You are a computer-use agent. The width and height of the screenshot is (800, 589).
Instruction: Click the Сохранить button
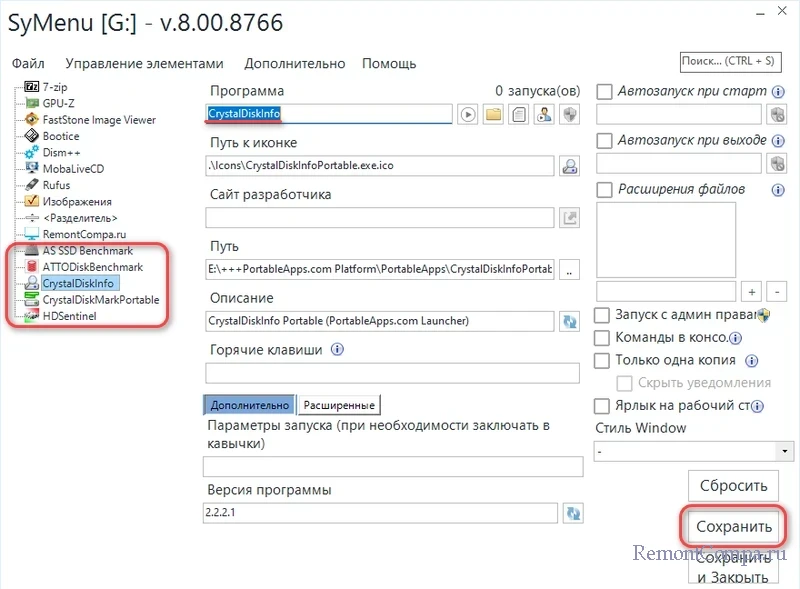tap(734, 526)
